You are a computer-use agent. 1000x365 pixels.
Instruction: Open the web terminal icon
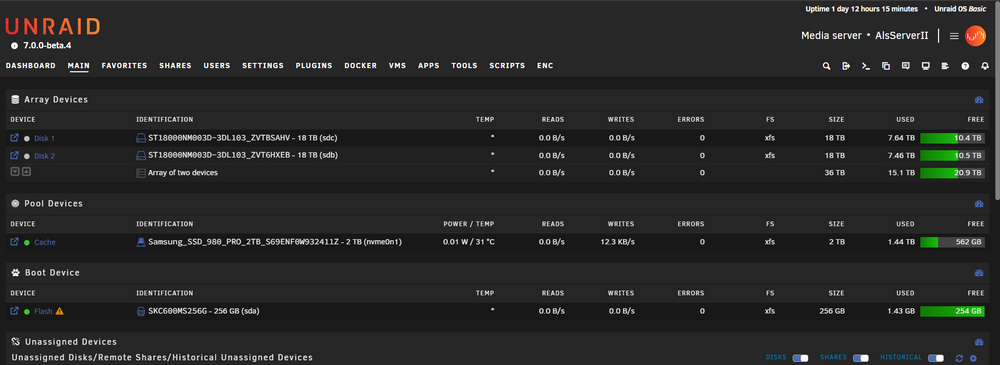tap(865, 66)
